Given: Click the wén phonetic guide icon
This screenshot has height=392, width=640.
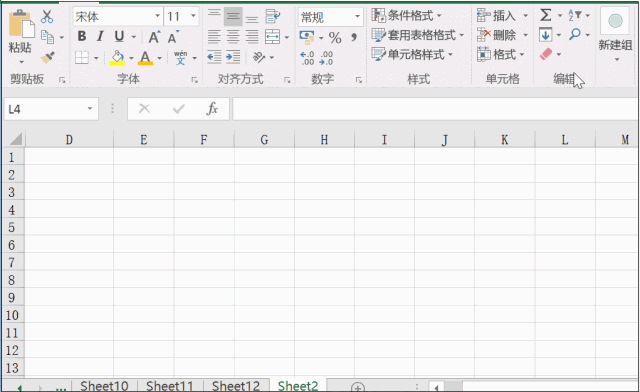Looking at the screenshot, I should click(180, 58).
